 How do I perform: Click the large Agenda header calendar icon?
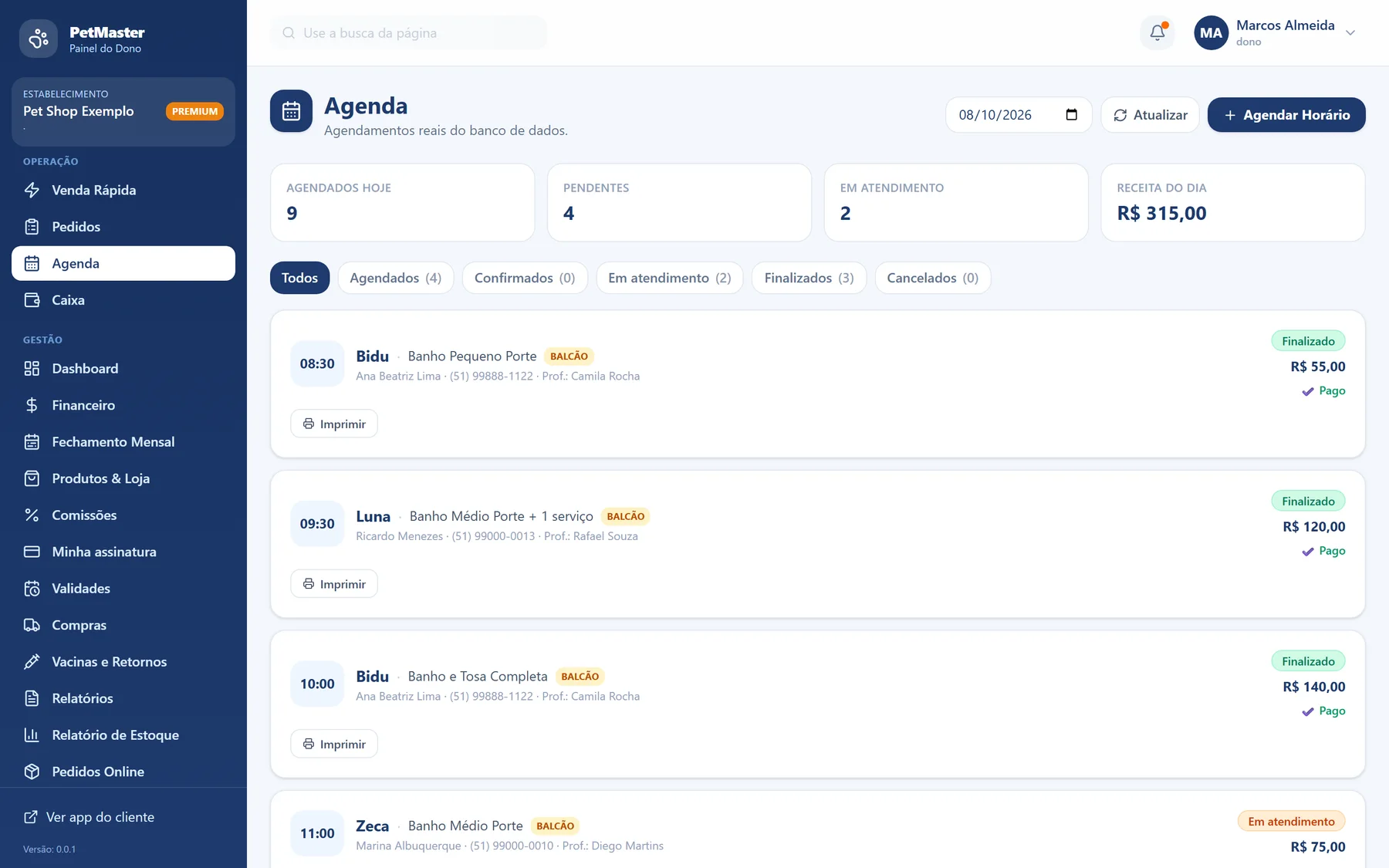tap(291, 111)
